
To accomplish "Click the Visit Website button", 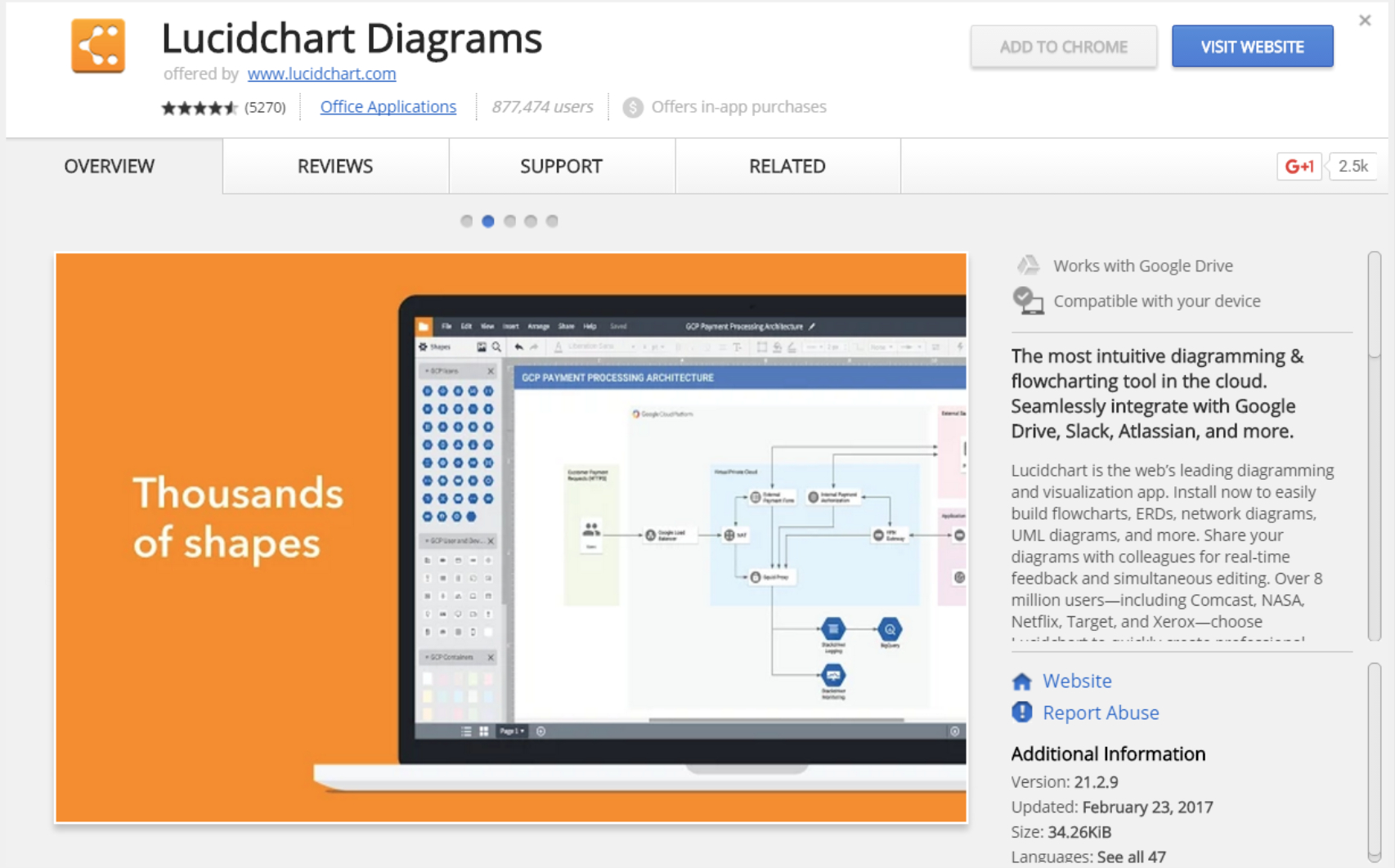I will 1252,47.
